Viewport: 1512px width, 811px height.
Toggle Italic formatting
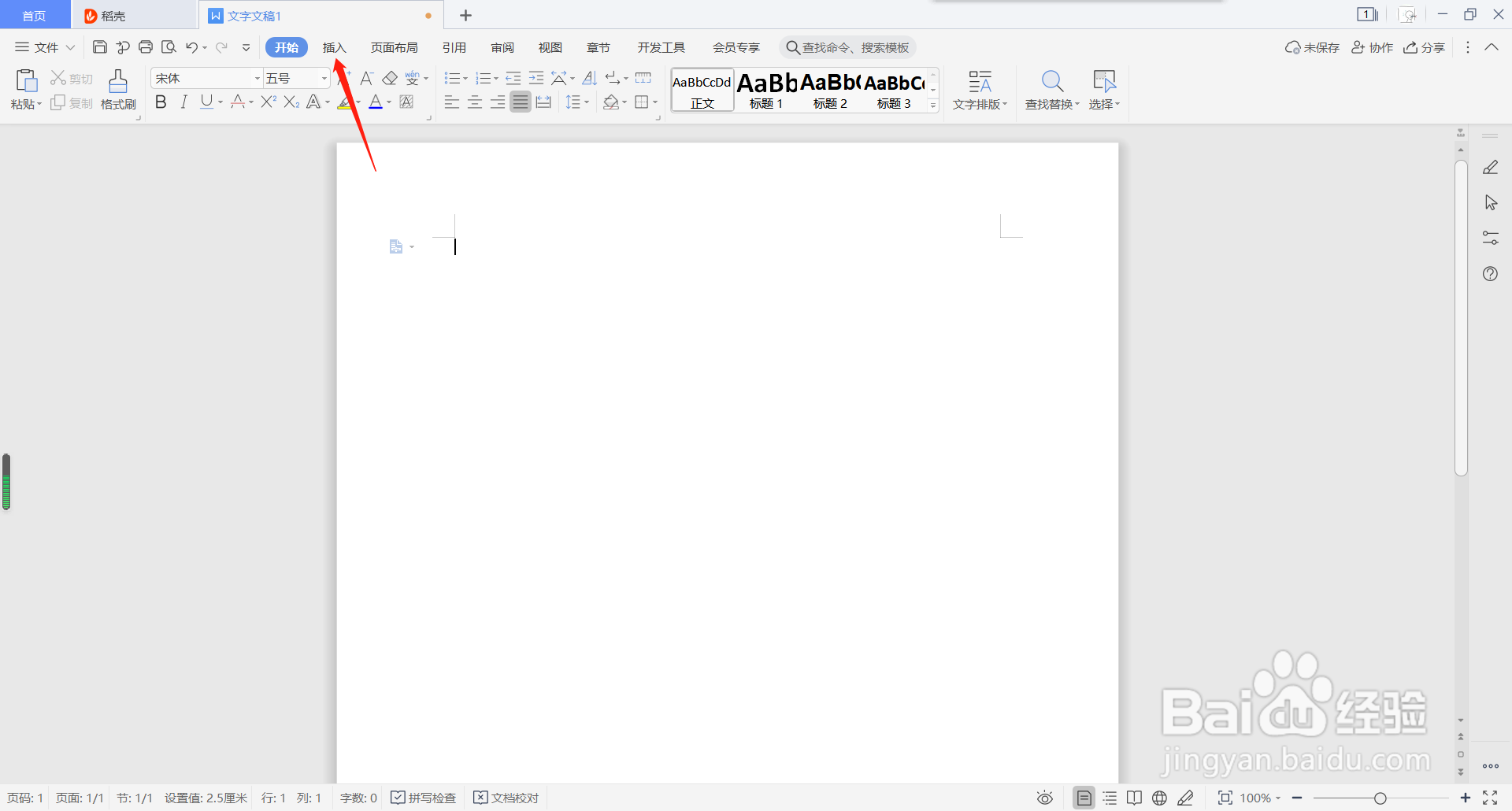pyautogui.click(x=183, y=102)
